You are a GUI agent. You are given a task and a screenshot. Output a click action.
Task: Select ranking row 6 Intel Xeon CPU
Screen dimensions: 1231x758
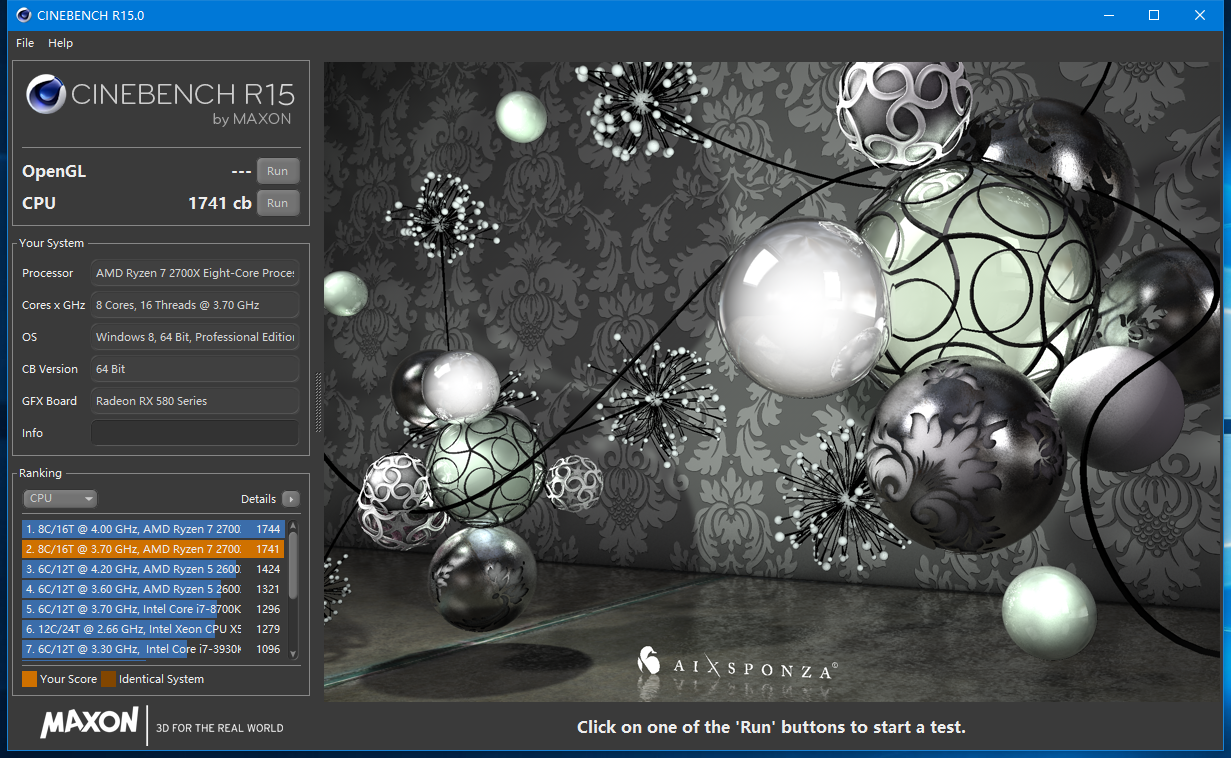pyautogui.click(x=153, y=629)
